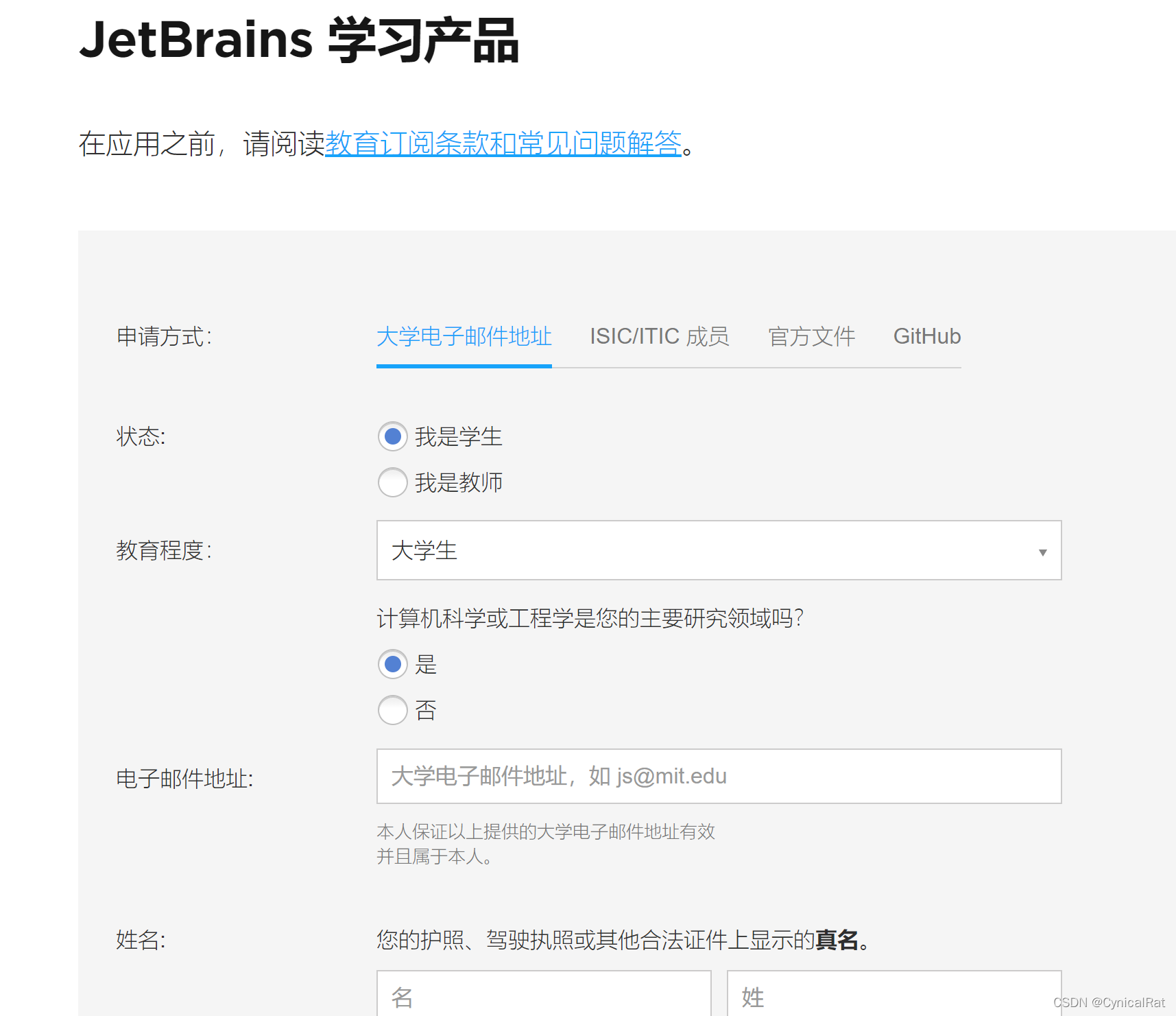Select the 我是教师 radio button

pos(393,482)
